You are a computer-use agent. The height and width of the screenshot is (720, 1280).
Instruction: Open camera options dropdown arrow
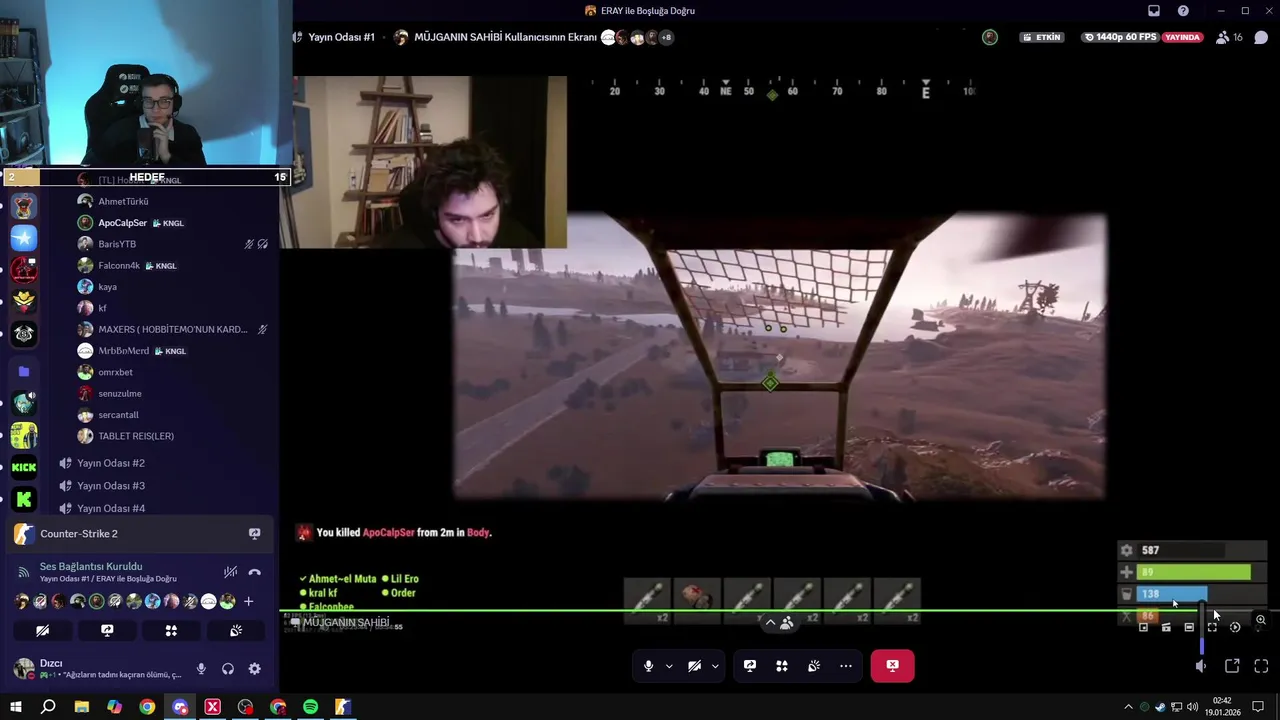(715, 666)
